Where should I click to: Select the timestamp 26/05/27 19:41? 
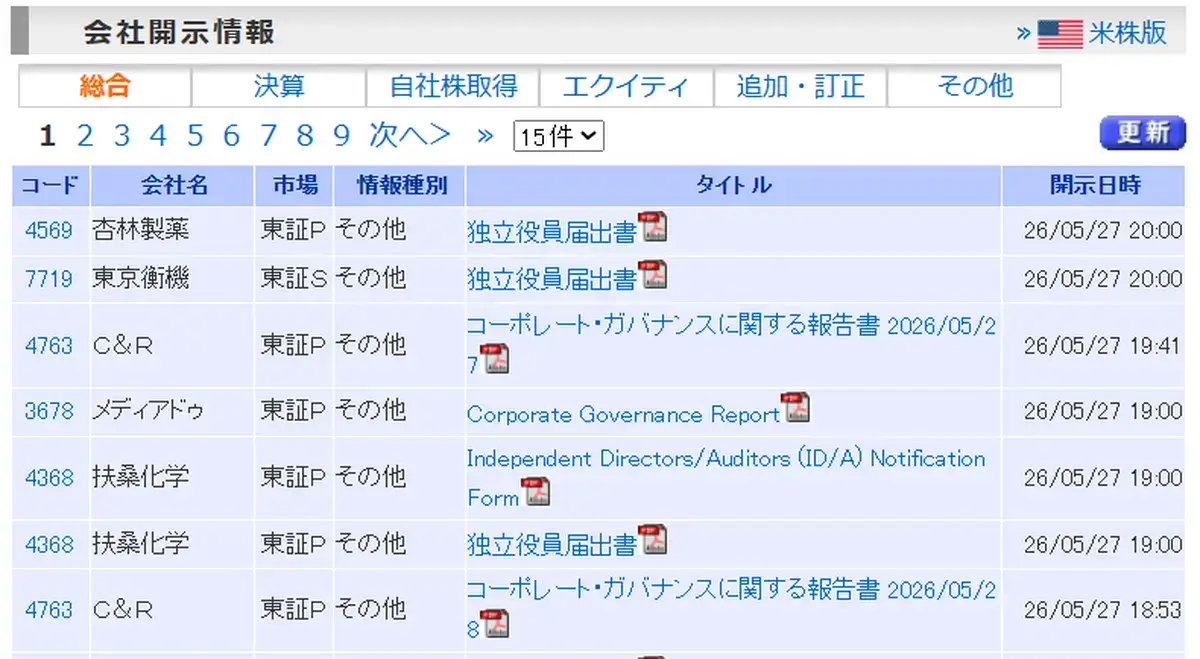(1102, 345)
